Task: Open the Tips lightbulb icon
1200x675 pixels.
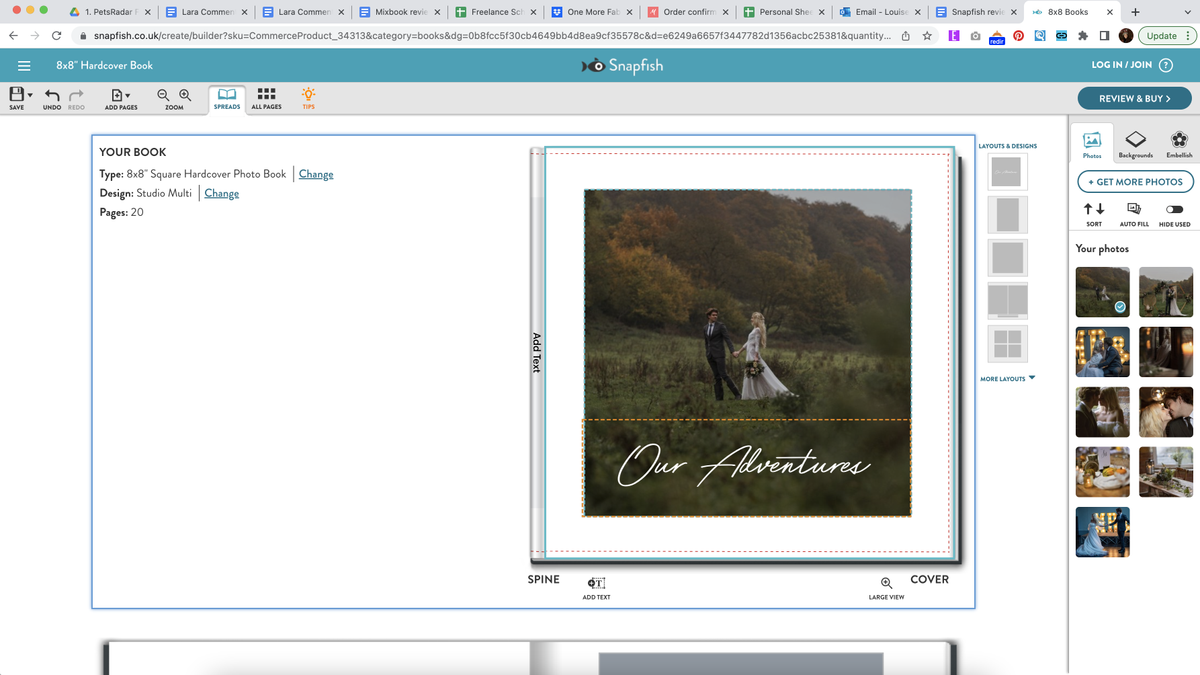Action: (x=308, y=94)
